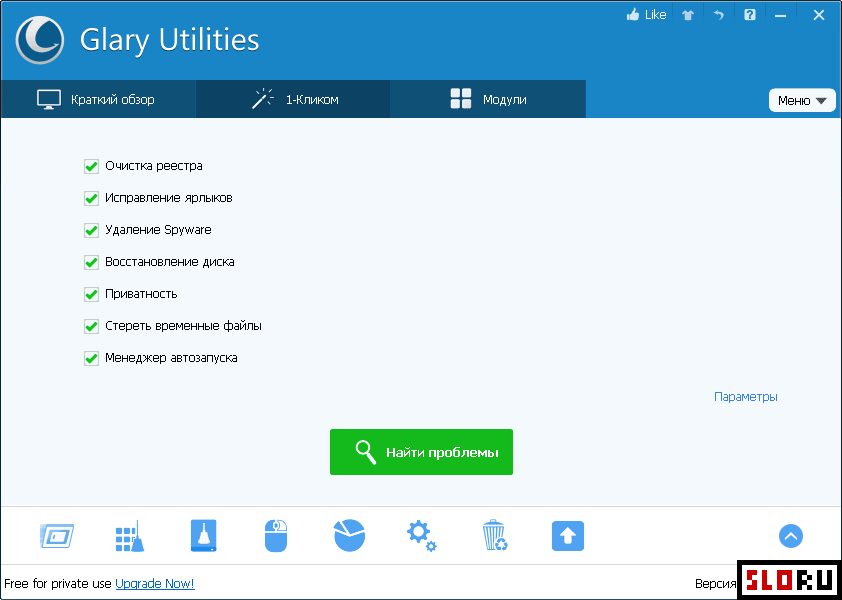The image size is (842, 600).
Task: Follow the Upgrade Now! link
Action: coord(155,584)
